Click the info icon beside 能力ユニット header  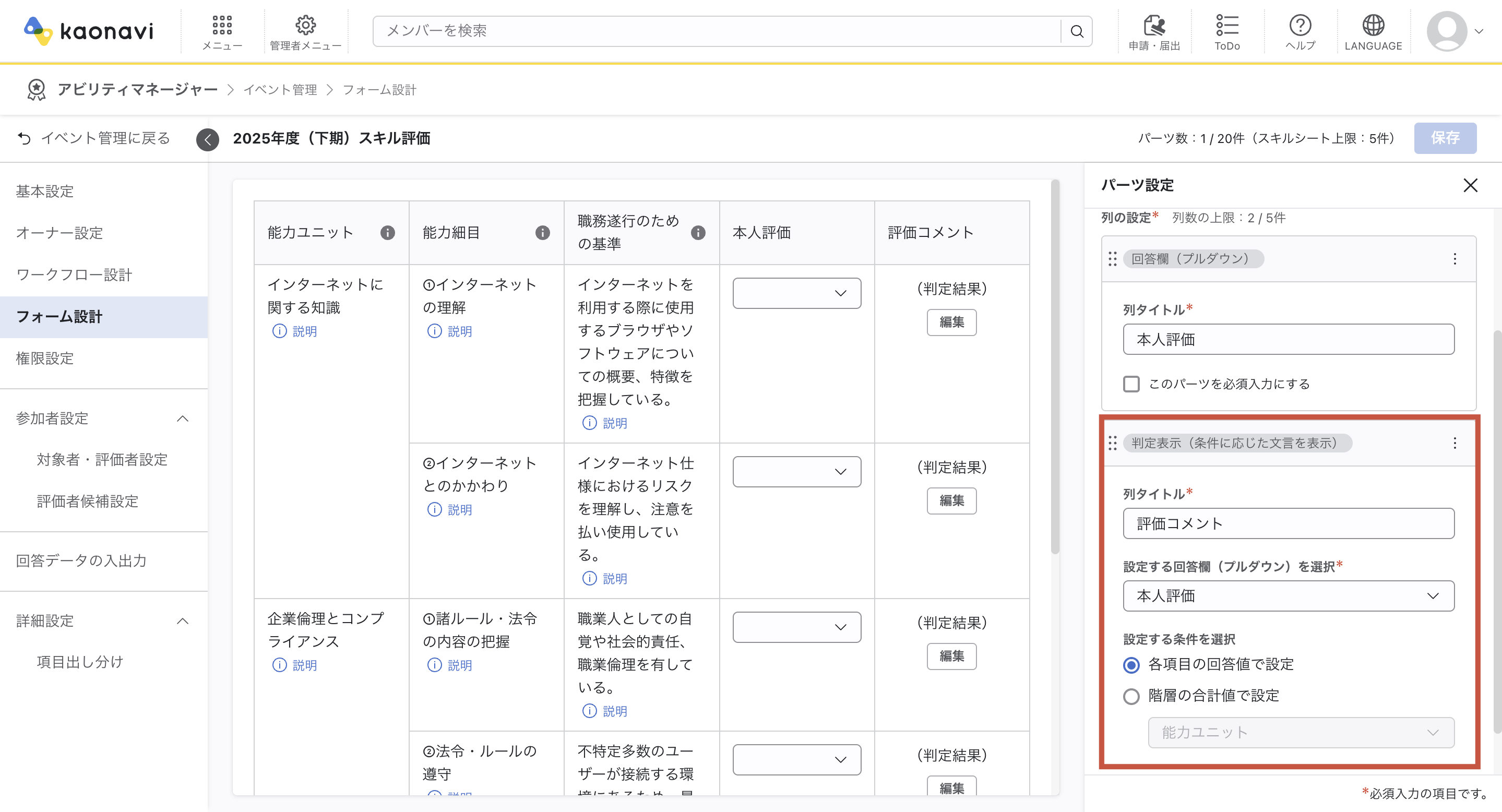pyautogui.click(x=387, y=232)
